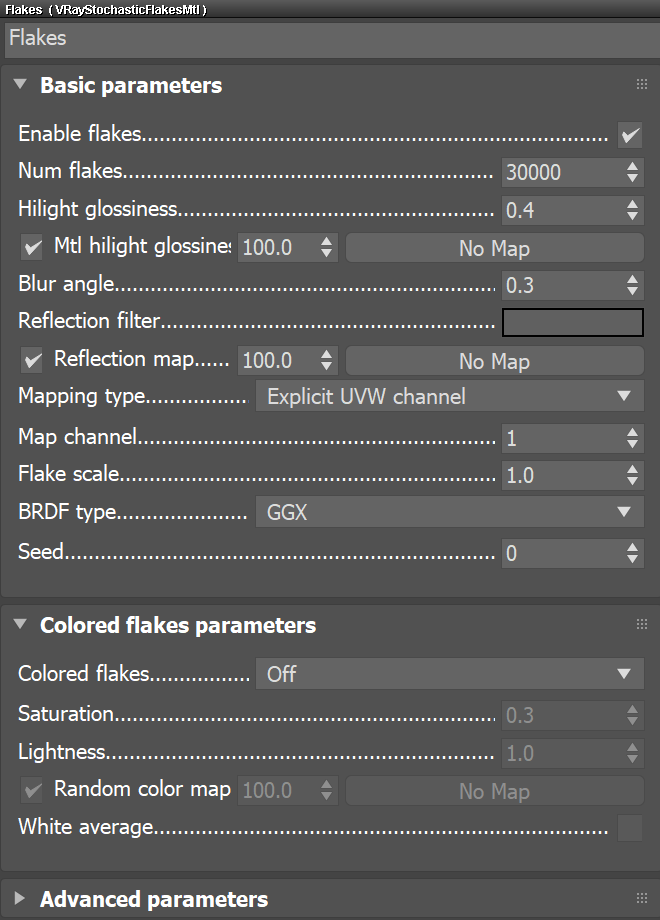Collapse the Basic parameters rollout triangle
The image size is (660, 920).
pos(20,84)
